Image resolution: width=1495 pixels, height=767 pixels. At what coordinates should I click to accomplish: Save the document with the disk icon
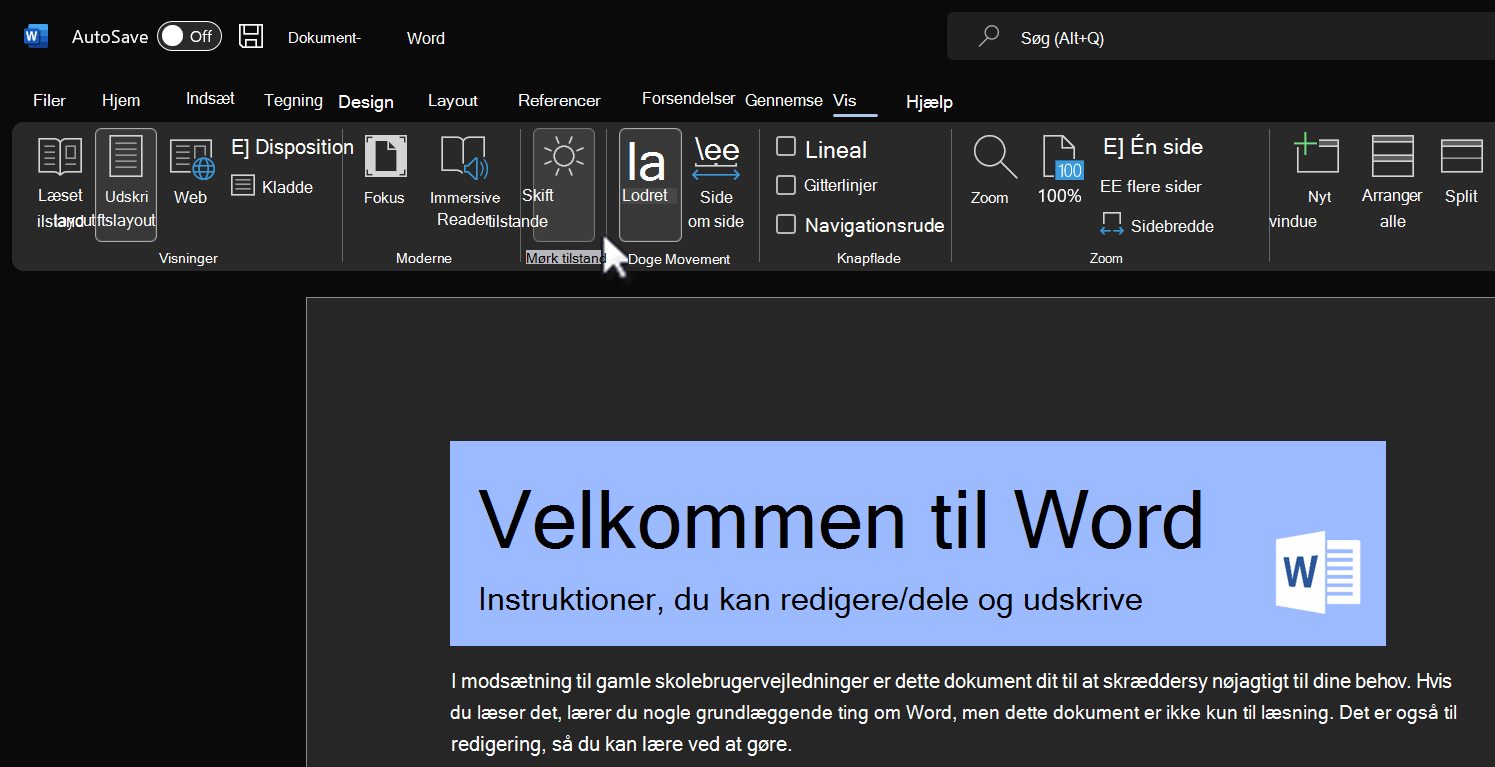(251, 37)
